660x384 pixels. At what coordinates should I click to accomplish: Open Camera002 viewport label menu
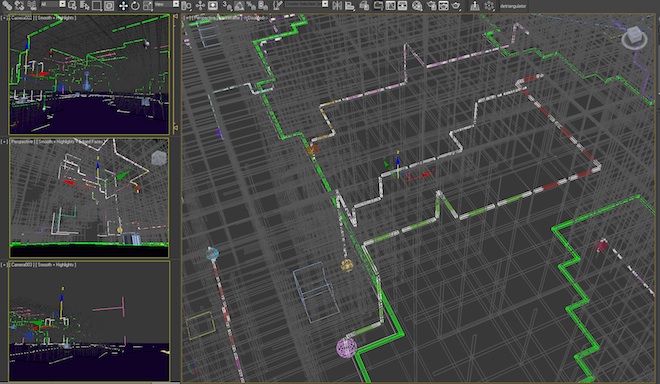[x=21, y=18]
